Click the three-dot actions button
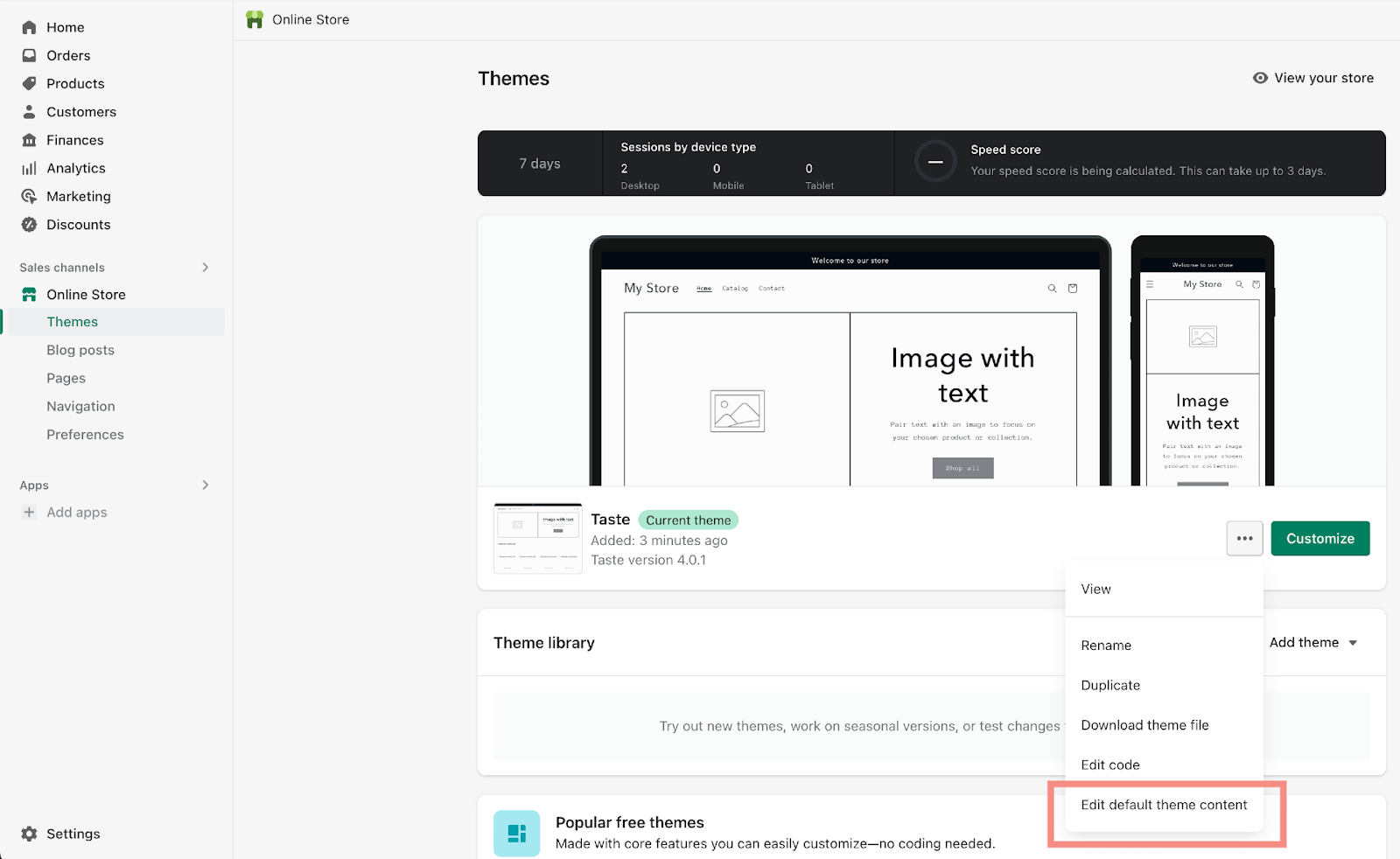The width and height of the screenshot is (1400, 859). coord(1244,539)
